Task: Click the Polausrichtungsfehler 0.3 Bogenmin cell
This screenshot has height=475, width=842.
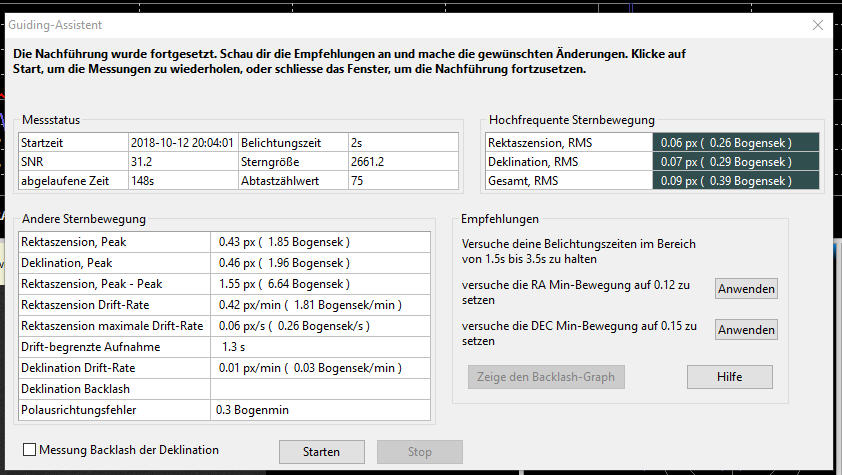Action: [x=320, y=410]
